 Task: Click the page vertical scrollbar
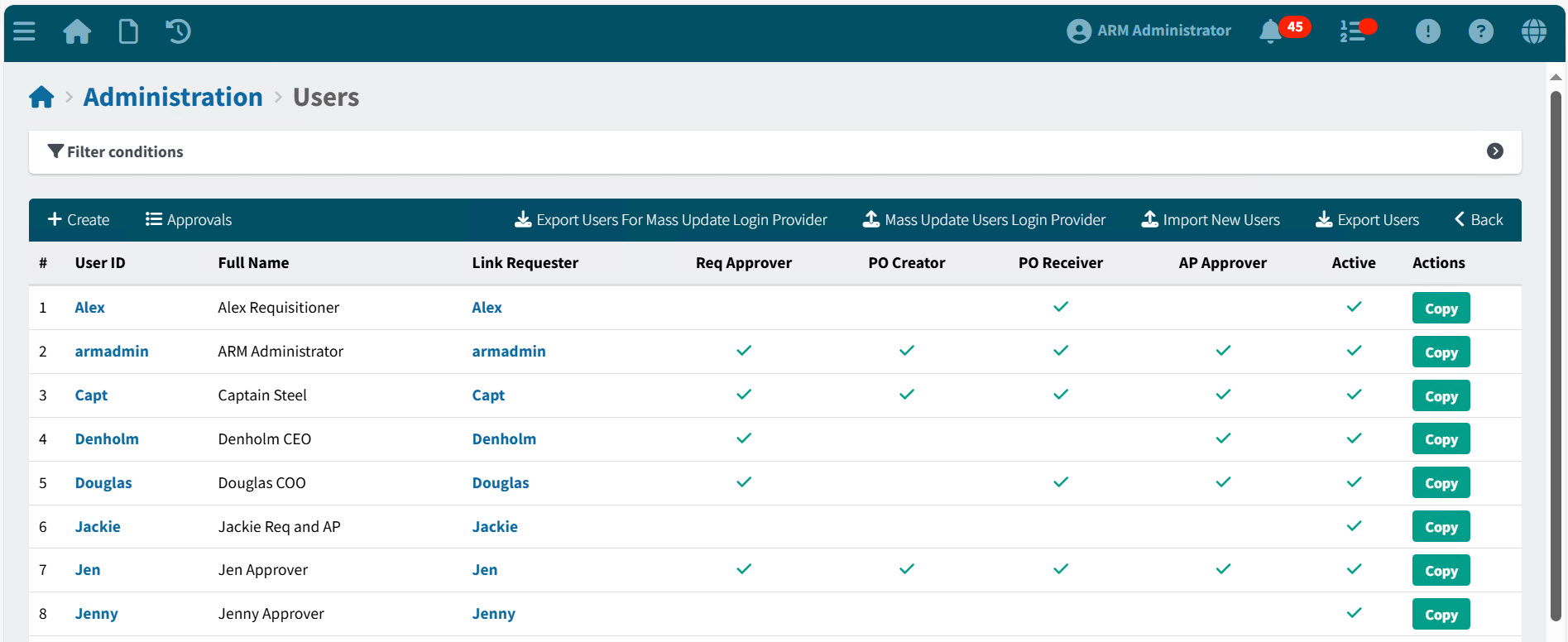pyautogui.click(x=1556, y=356)
